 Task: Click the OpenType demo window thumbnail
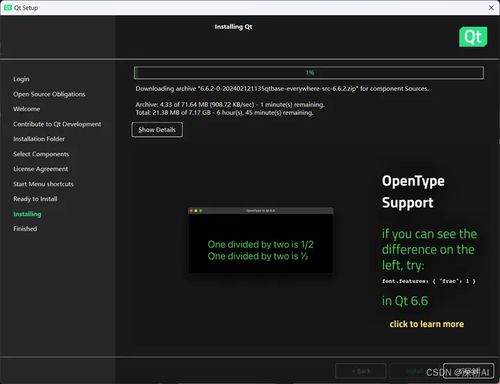(261, 240)
